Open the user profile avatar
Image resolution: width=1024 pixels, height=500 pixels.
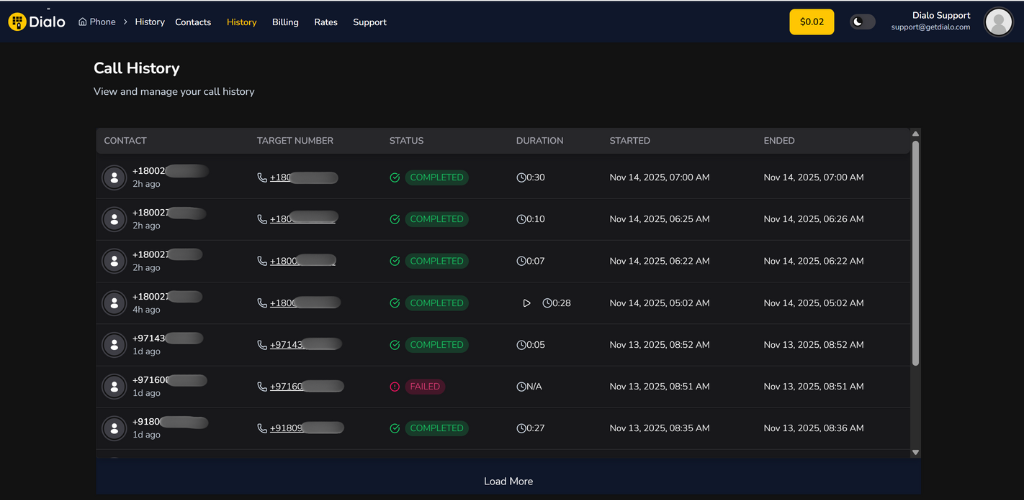(997, 22)
